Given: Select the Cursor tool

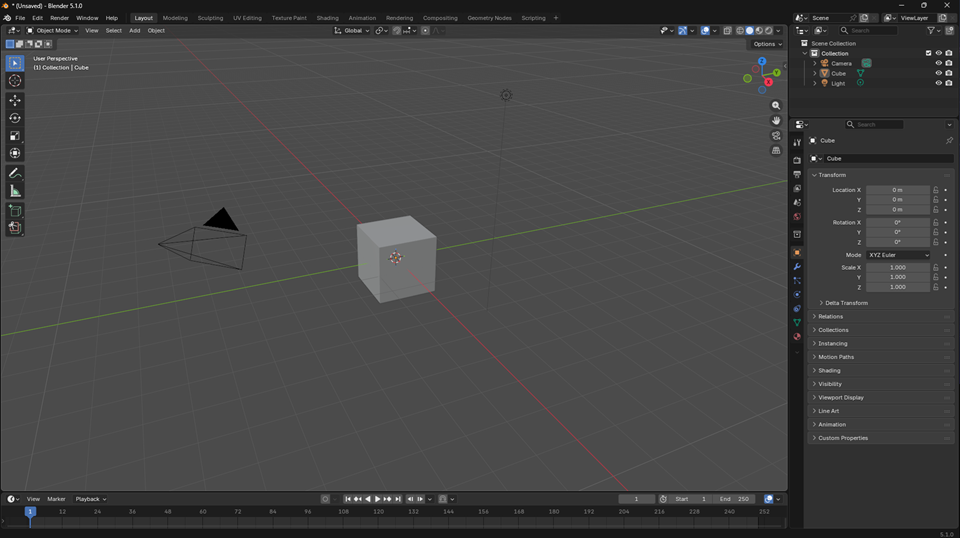Looking at the screenshot, I should click(x=15, y=81).
